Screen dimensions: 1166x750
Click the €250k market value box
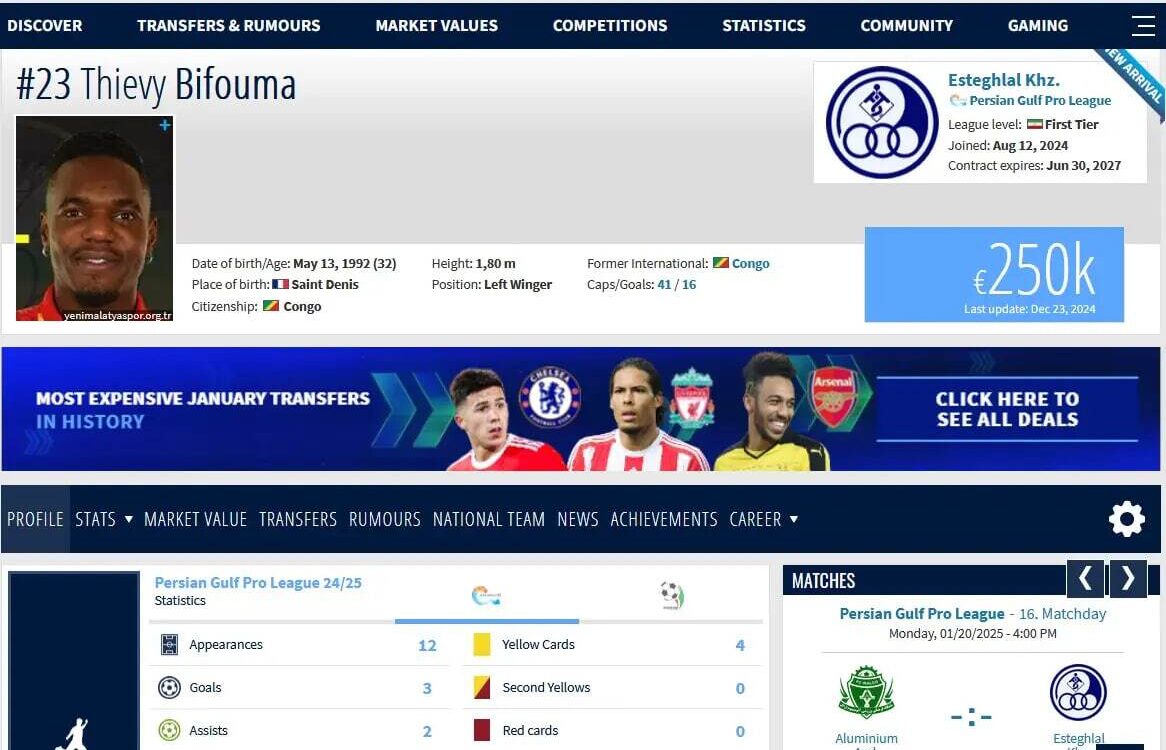point(993,274)
